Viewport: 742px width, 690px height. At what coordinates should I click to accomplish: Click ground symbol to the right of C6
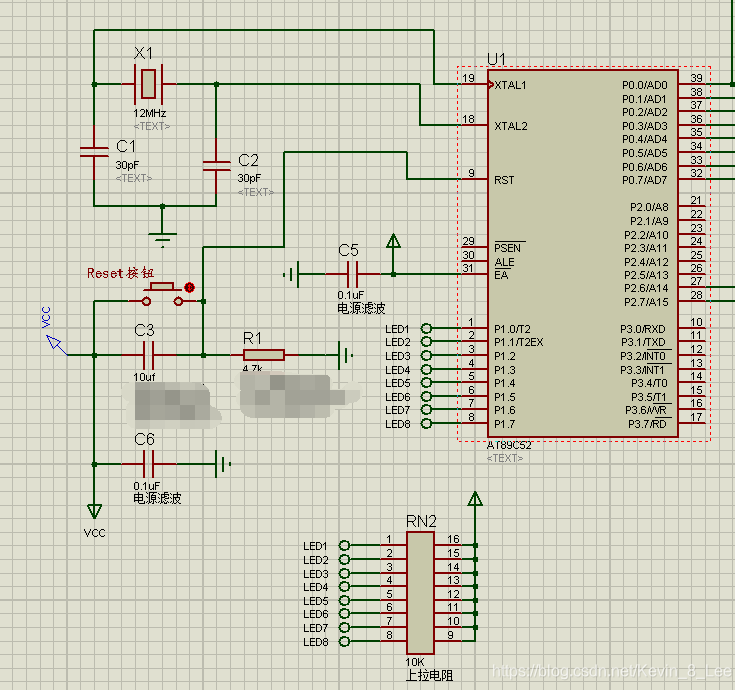[223, 464]
